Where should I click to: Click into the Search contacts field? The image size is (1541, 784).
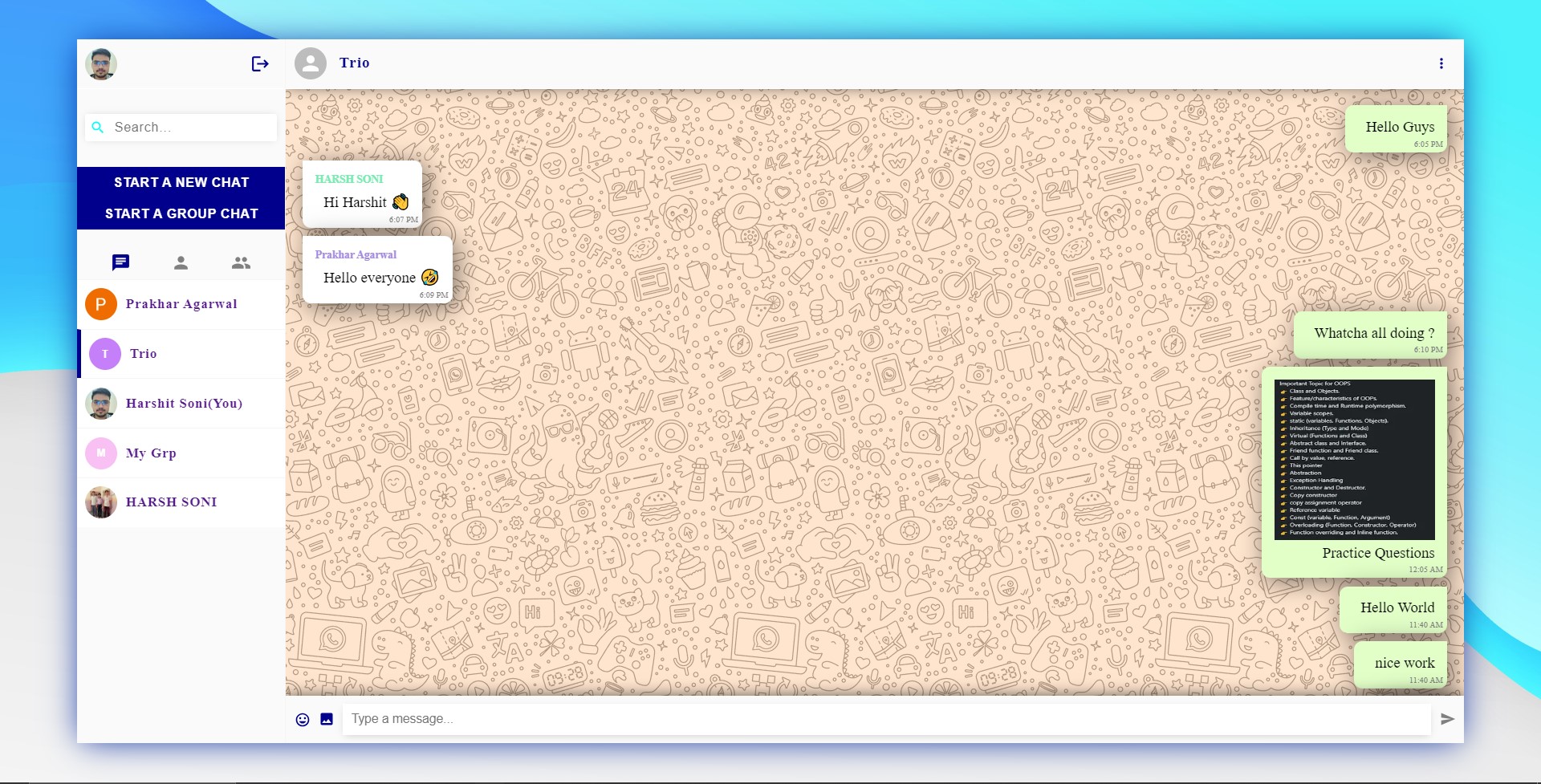(x=191, y=128)
